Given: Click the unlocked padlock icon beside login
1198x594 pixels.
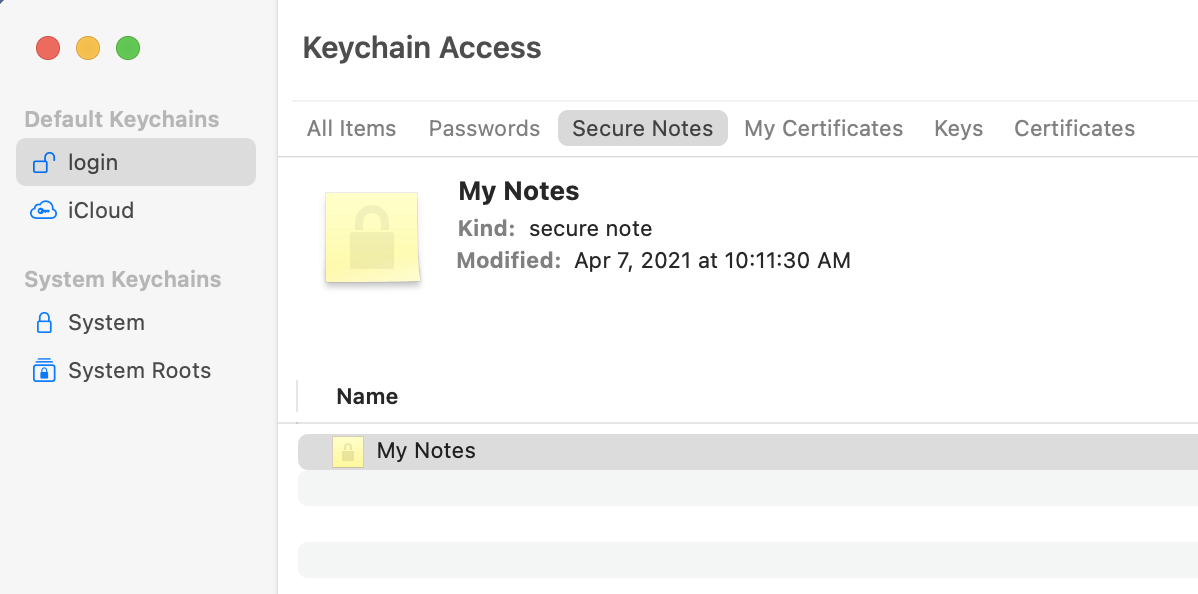Looking at the screenshot, I should pos(43,162).
